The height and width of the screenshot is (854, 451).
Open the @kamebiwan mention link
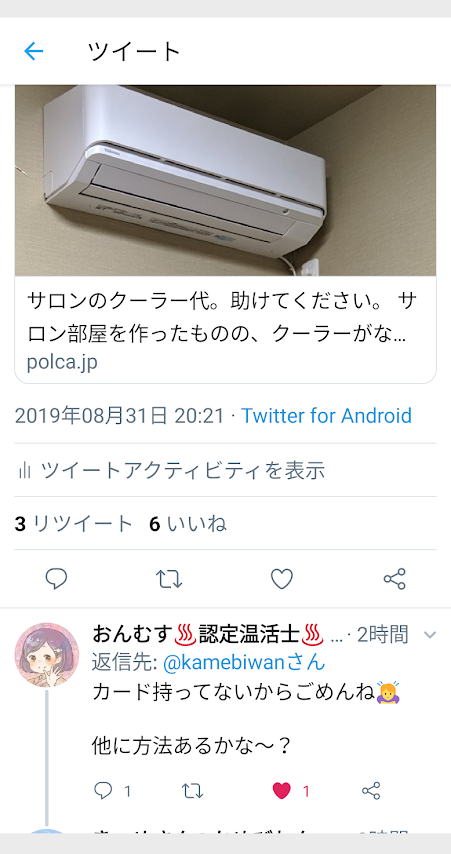244,663
